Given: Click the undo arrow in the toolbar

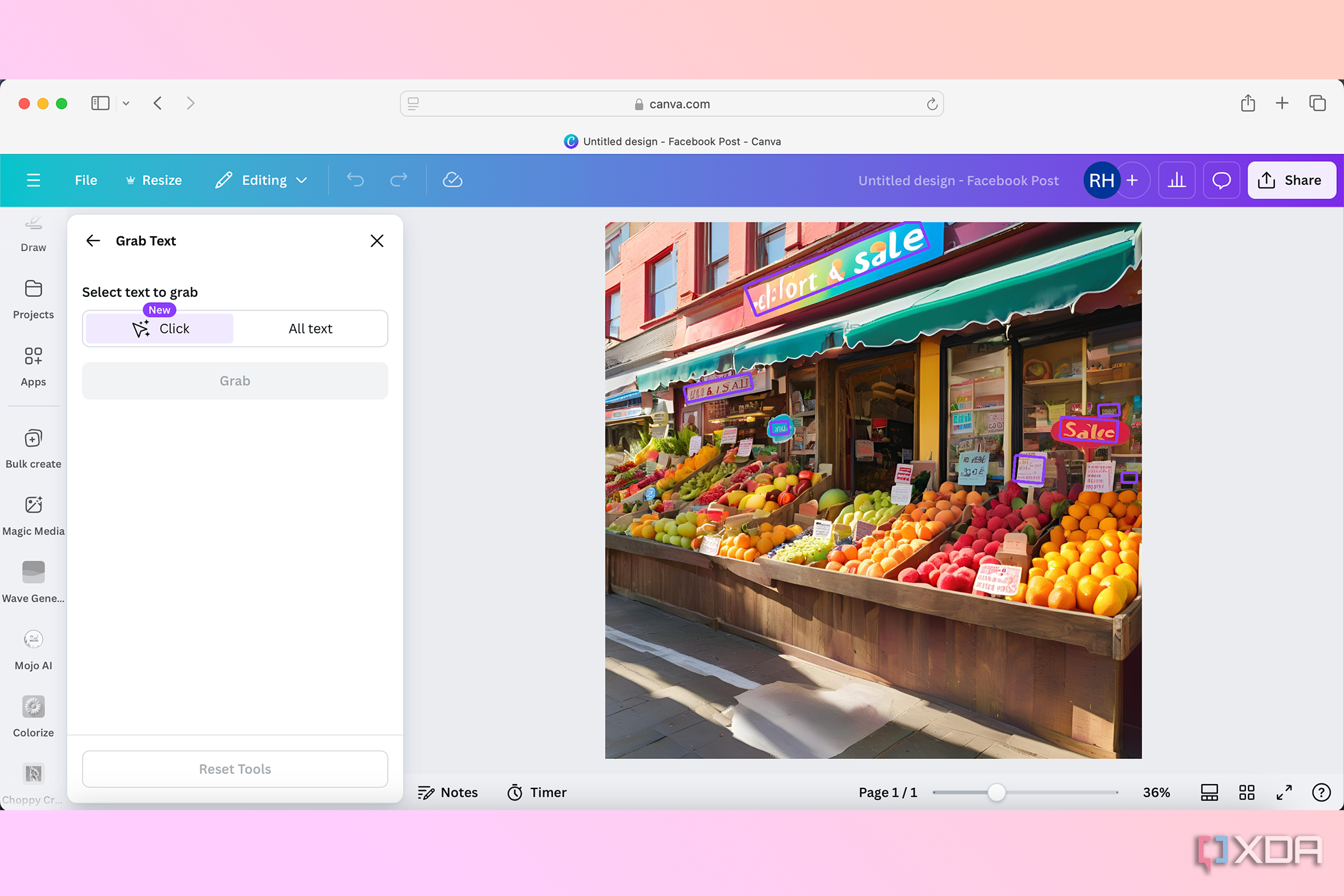Looking at the screenshot, I should pyautogui.click(x=355, y=180).
